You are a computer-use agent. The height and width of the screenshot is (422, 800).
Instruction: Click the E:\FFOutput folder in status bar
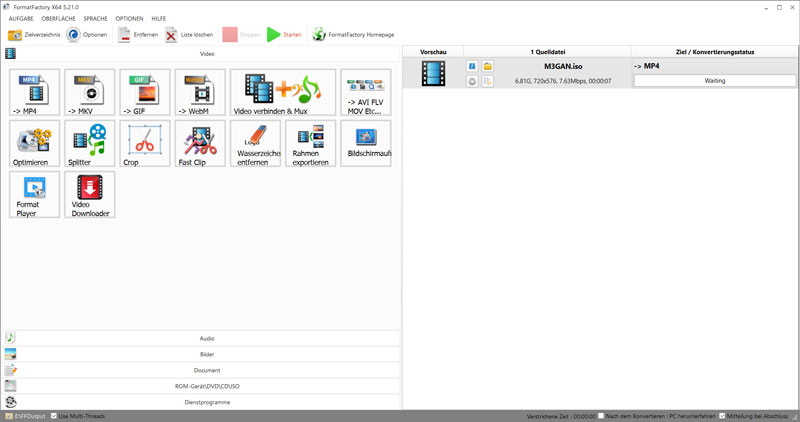click(26, 416)
